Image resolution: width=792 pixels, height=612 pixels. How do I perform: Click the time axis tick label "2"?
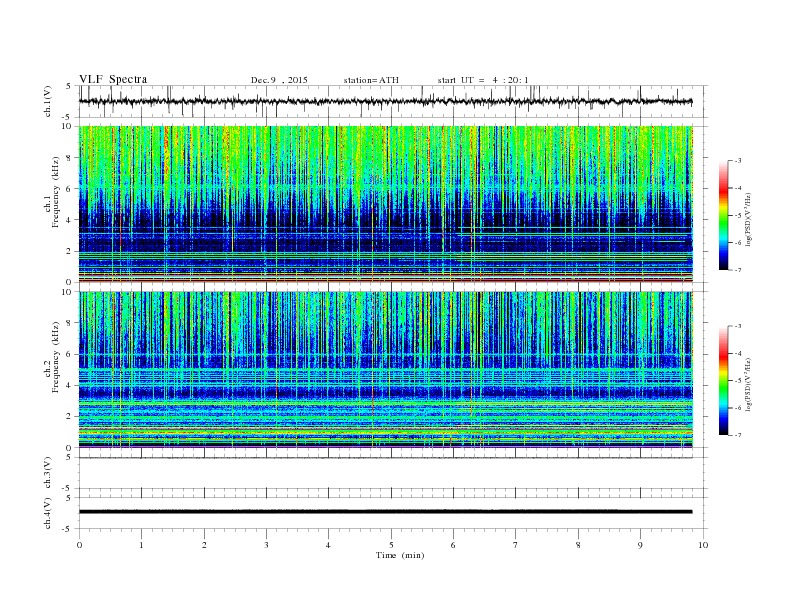pos(204,545)
